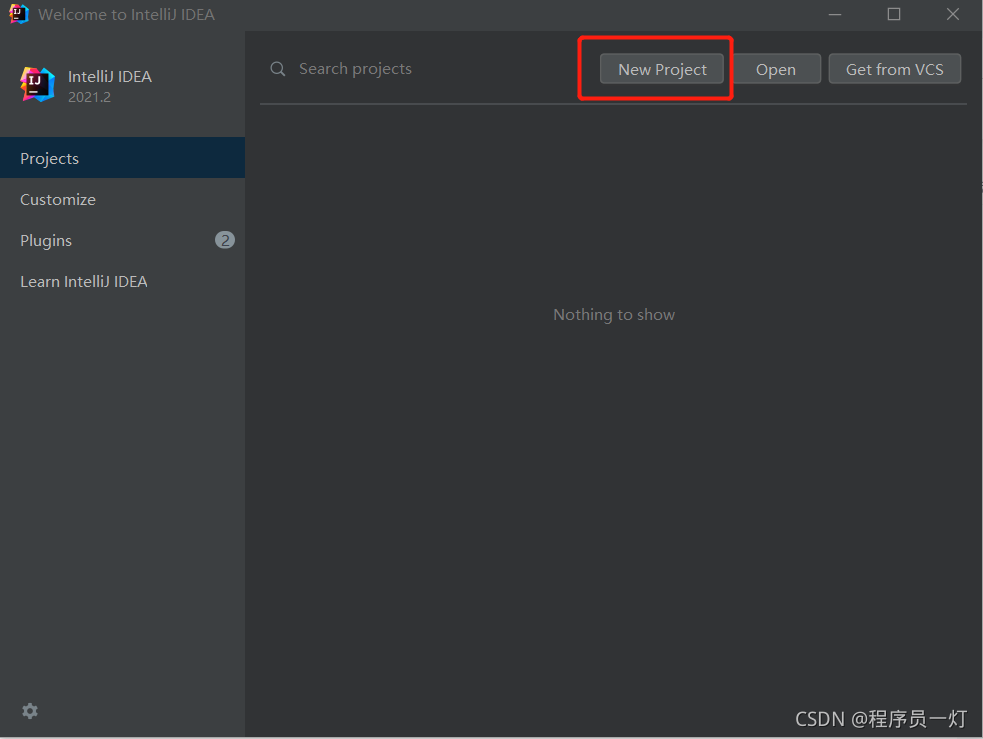Screen dimensions: 983x739
Task: Go to Learn IntelliJ IDEA
Action: click(x=122, y=281)
